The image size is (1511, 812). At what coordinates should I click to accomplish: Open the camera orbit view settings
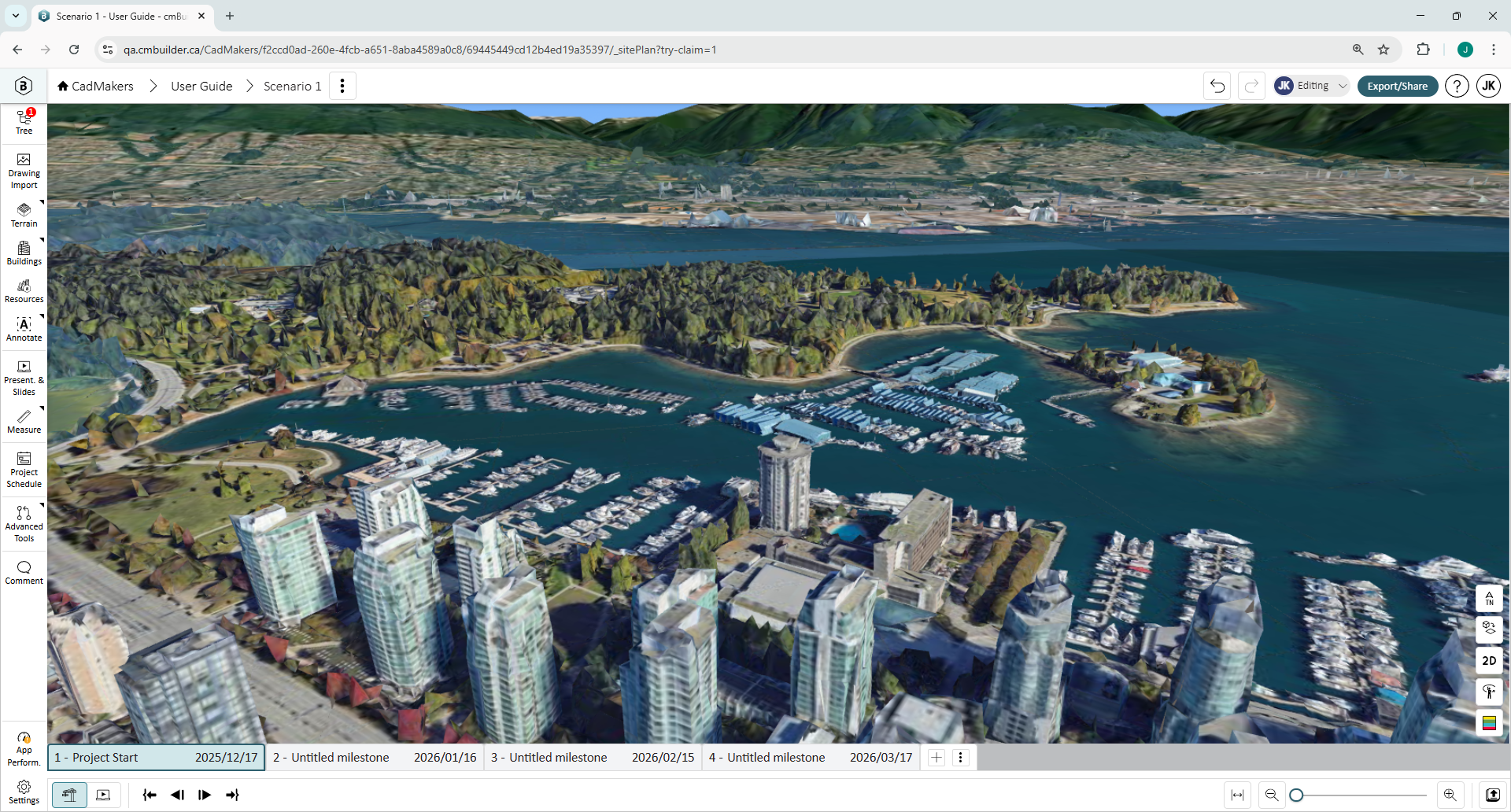[1489, 629]
